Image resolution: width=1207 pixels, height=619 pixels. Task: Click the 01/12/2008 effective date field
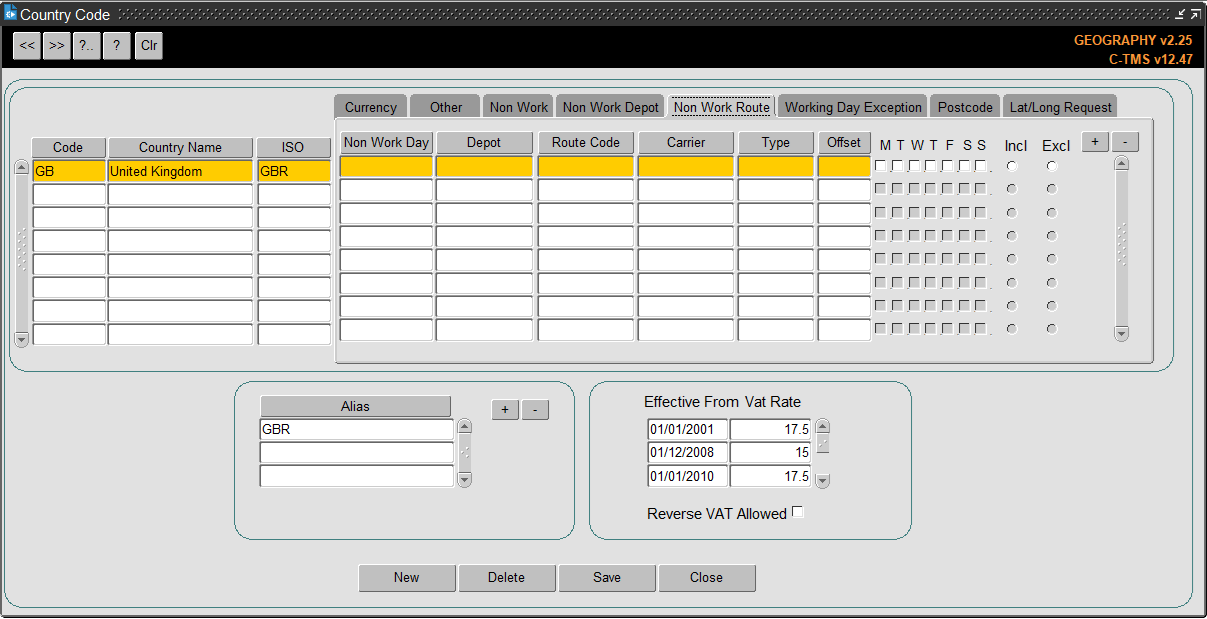pos(688,453)
